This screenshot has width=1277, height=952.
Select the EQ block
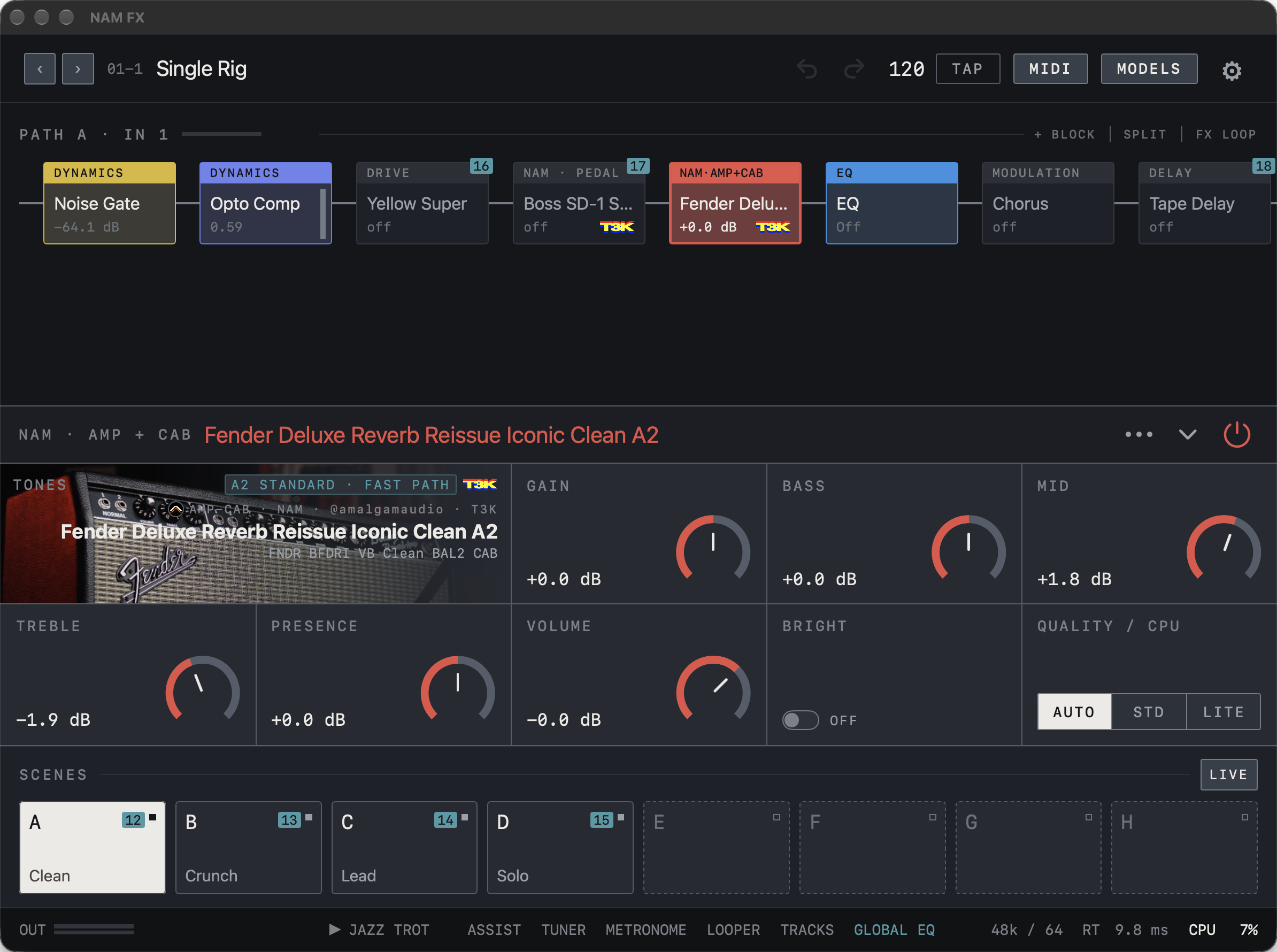tap(891, 203)
